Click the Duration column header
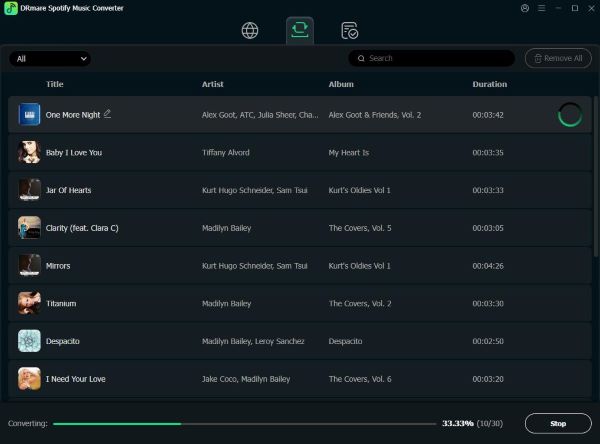This screenshot has height=444, width=600. (x=489, y=84)
